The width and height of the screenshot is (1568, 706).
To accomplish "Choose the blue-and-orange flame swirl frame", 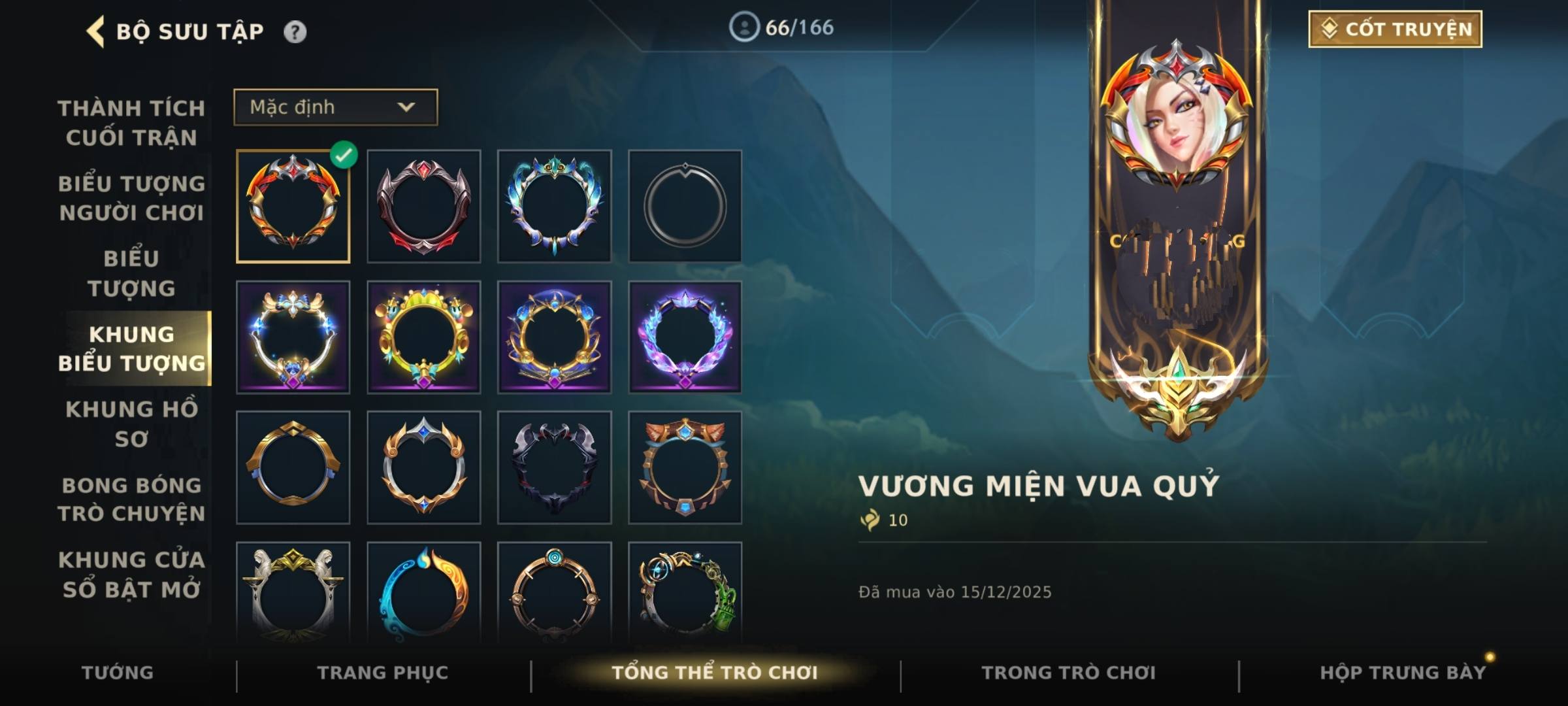I will coord(424,593).
